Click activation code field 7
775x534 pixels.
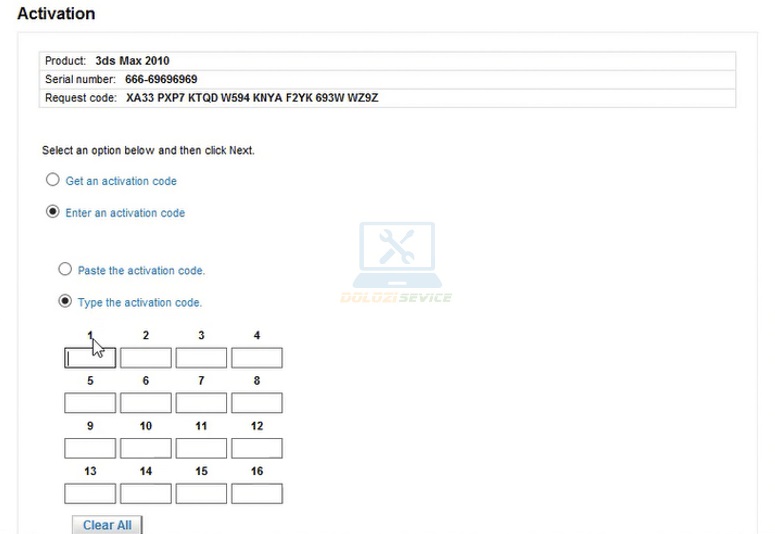201,403
